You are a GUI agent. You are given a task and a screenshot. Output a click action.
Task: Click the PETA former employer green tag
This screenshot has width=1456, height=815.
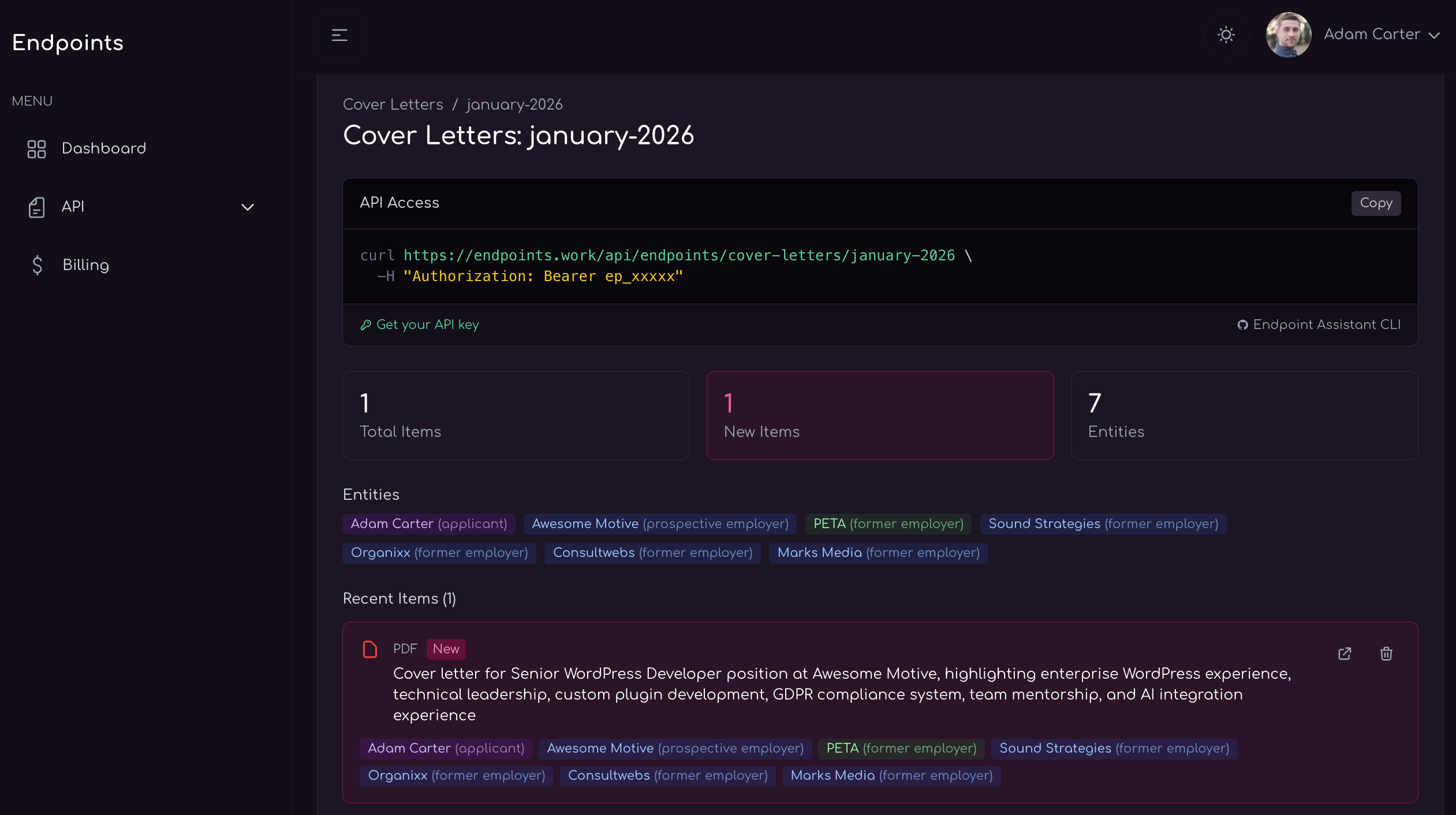[888, 524]
